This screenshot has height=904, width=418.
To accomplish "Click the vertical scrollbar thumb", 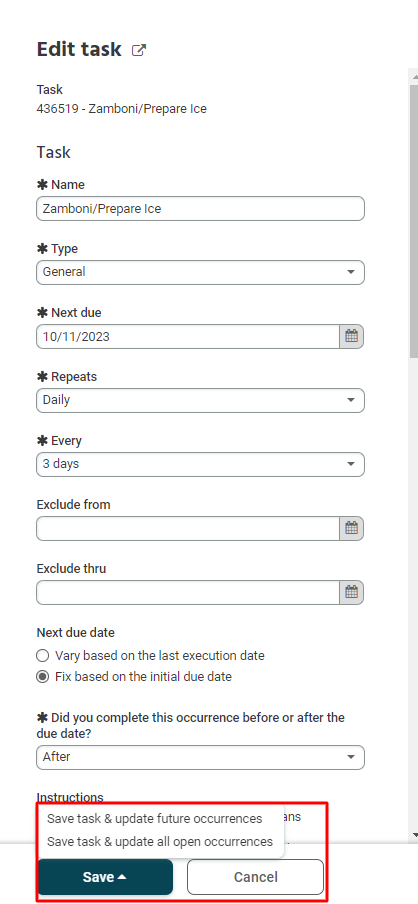I will click(413, 222).
